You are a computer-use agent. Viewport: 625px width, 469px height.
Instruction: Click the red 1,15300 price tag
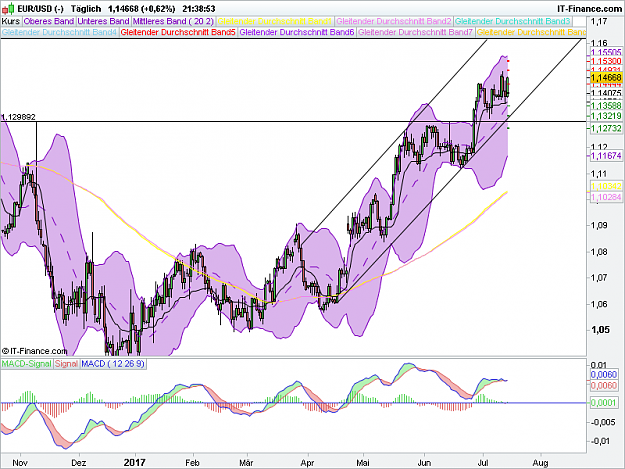point(606,61)
